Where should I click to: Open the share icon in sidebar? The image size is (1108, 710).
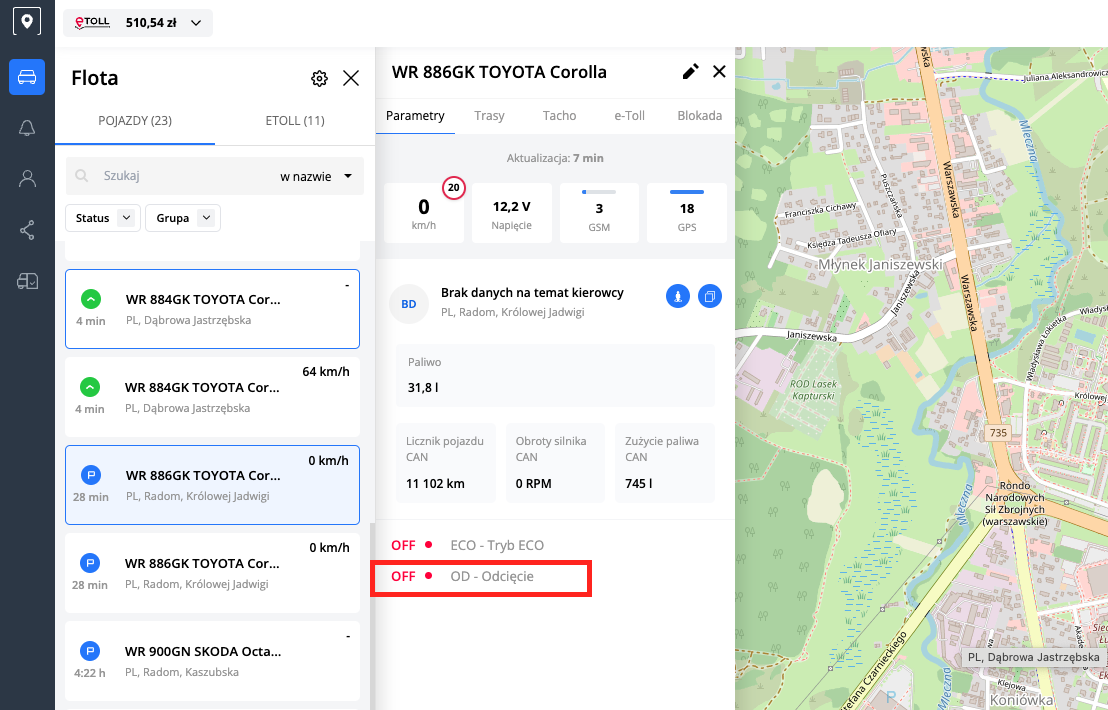coord(27,230)
